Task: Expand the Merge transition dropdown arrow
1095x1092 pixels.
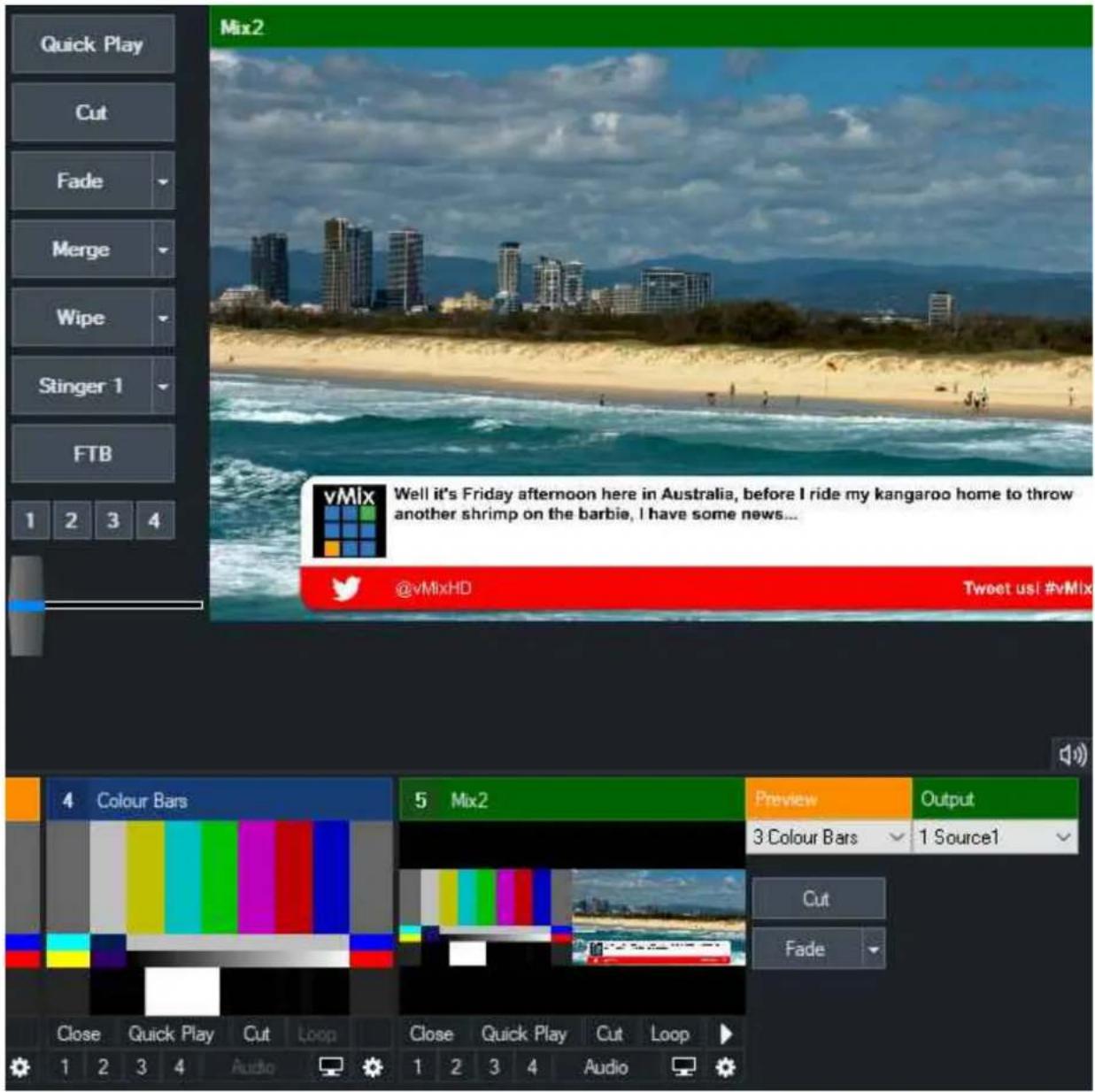Action: 163,250
